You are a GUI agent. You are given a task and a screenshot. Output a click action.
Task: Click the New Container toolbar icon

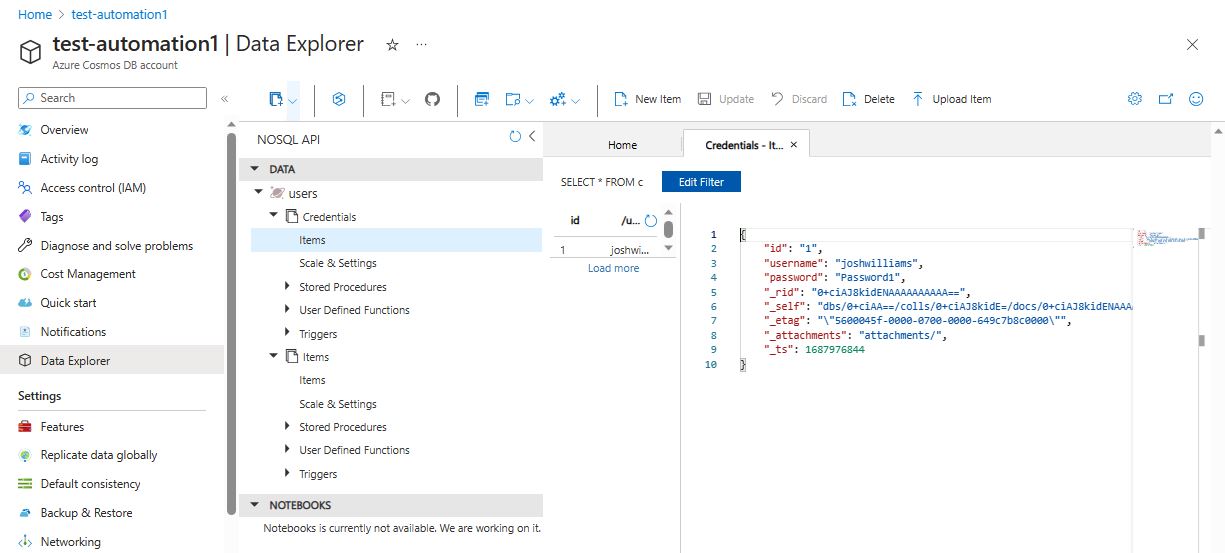(276, 99)
